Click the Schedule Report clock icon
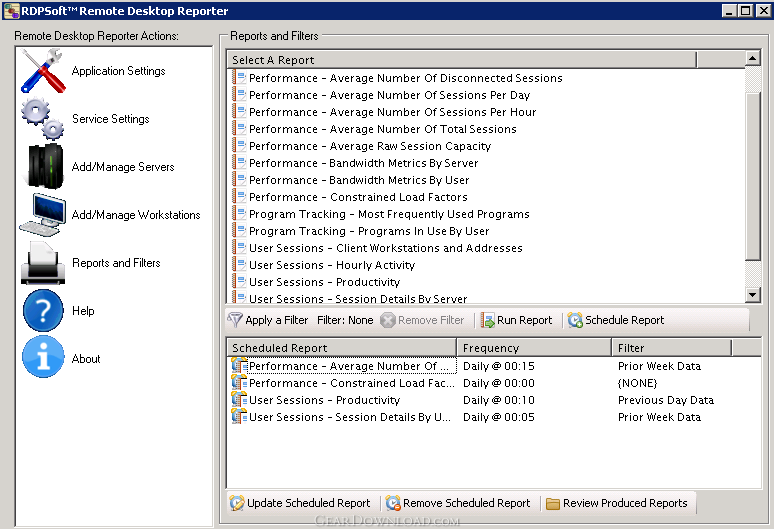 coord(575,320)
